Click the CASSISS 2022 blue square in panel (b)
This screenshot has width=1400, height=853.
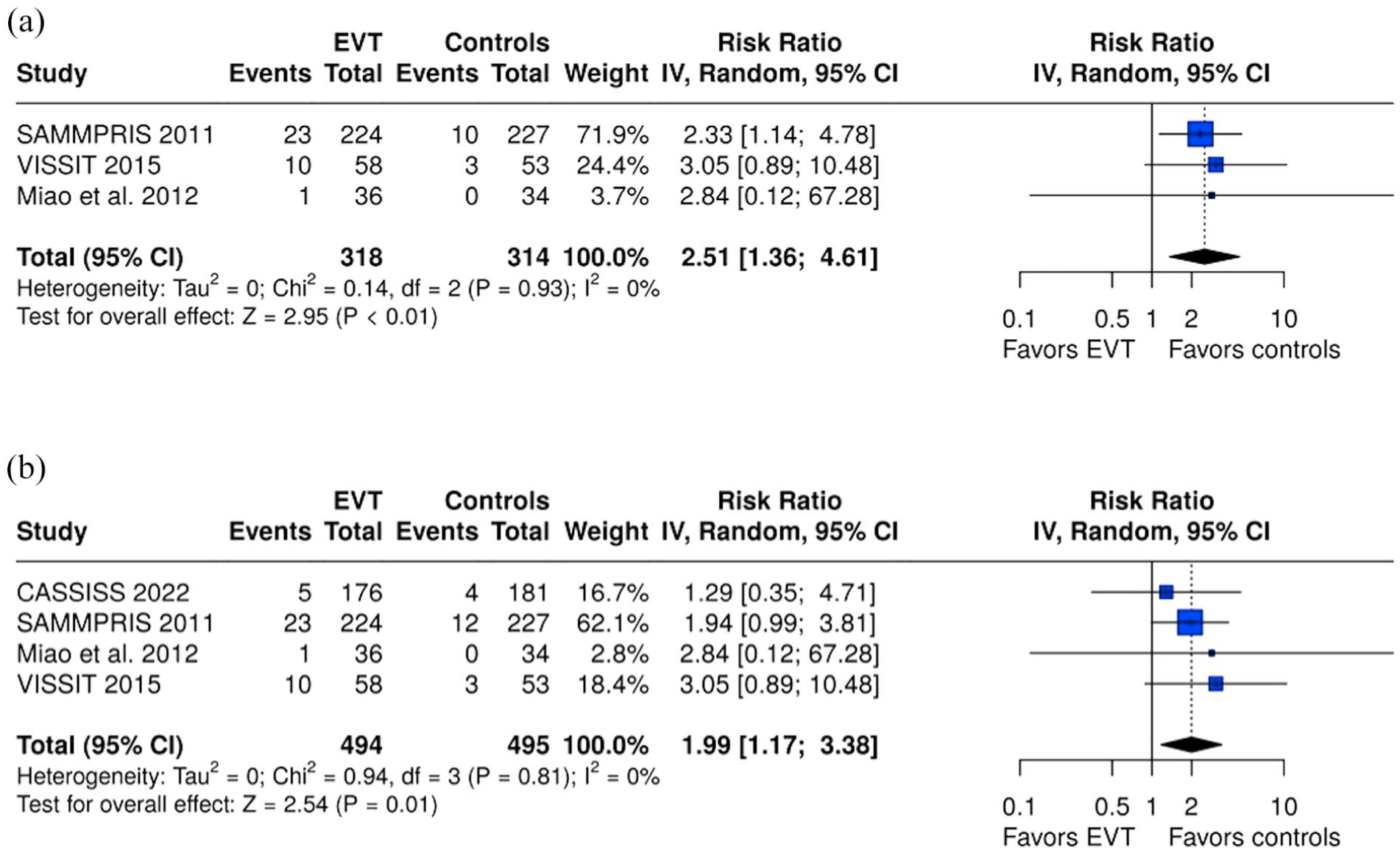pos(1166,592)
